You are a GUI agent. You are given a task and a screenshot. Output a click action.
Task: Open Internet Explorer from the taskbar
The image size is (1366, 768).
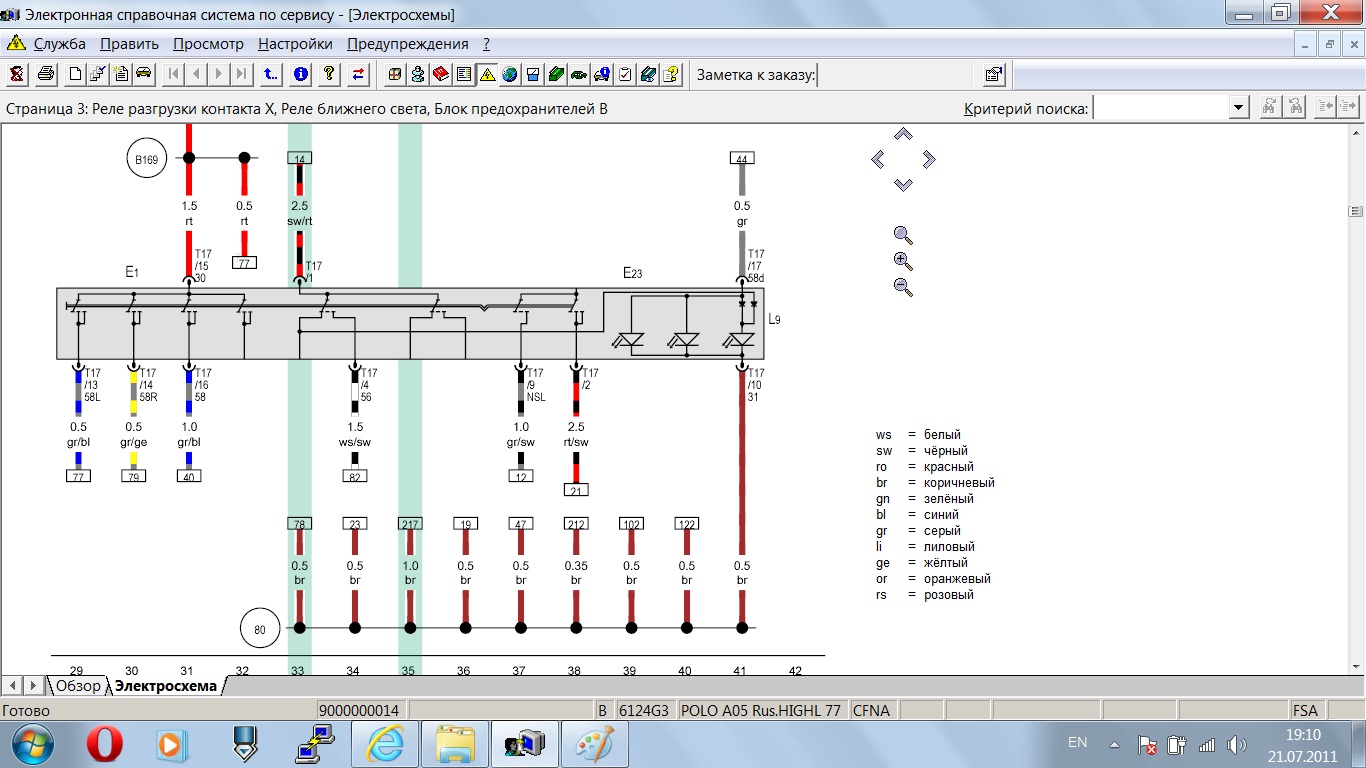coord(385,745)
